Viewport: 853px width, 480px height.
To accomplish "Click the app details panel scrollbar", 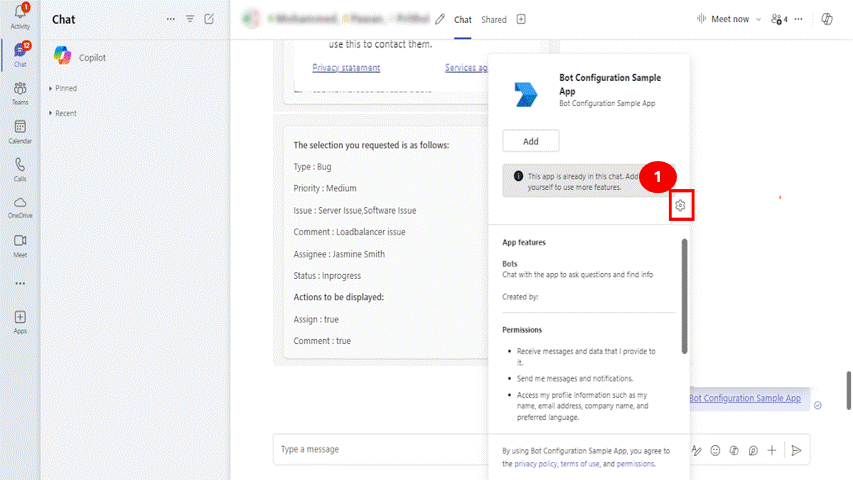I will click(684, 295).
